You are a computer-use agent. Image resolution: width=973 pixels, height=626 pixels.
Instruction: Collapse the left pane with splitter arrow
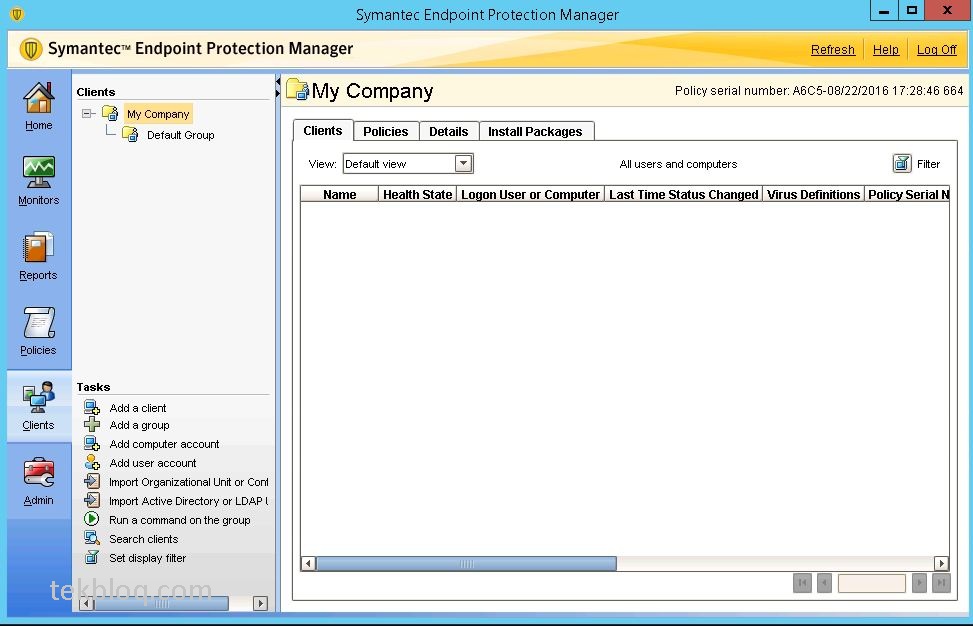pos(277,83)
